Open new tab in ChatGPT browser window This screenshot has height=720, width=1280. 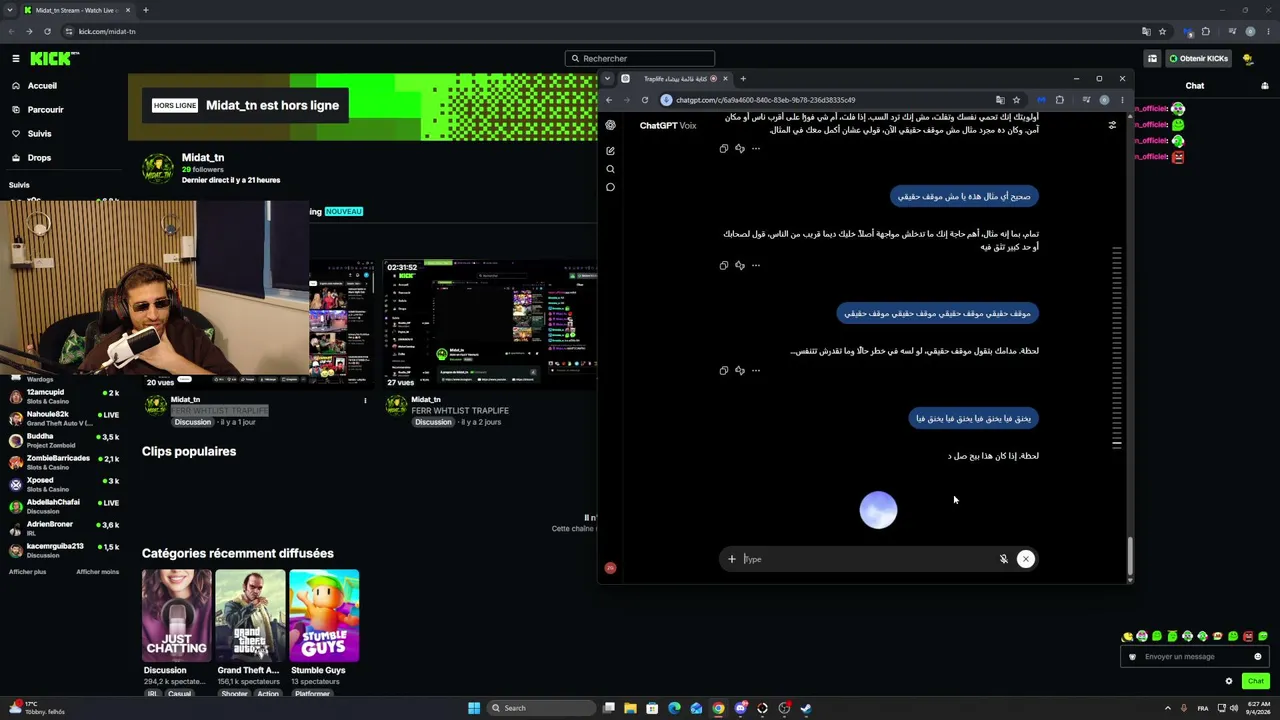point(743,79)
